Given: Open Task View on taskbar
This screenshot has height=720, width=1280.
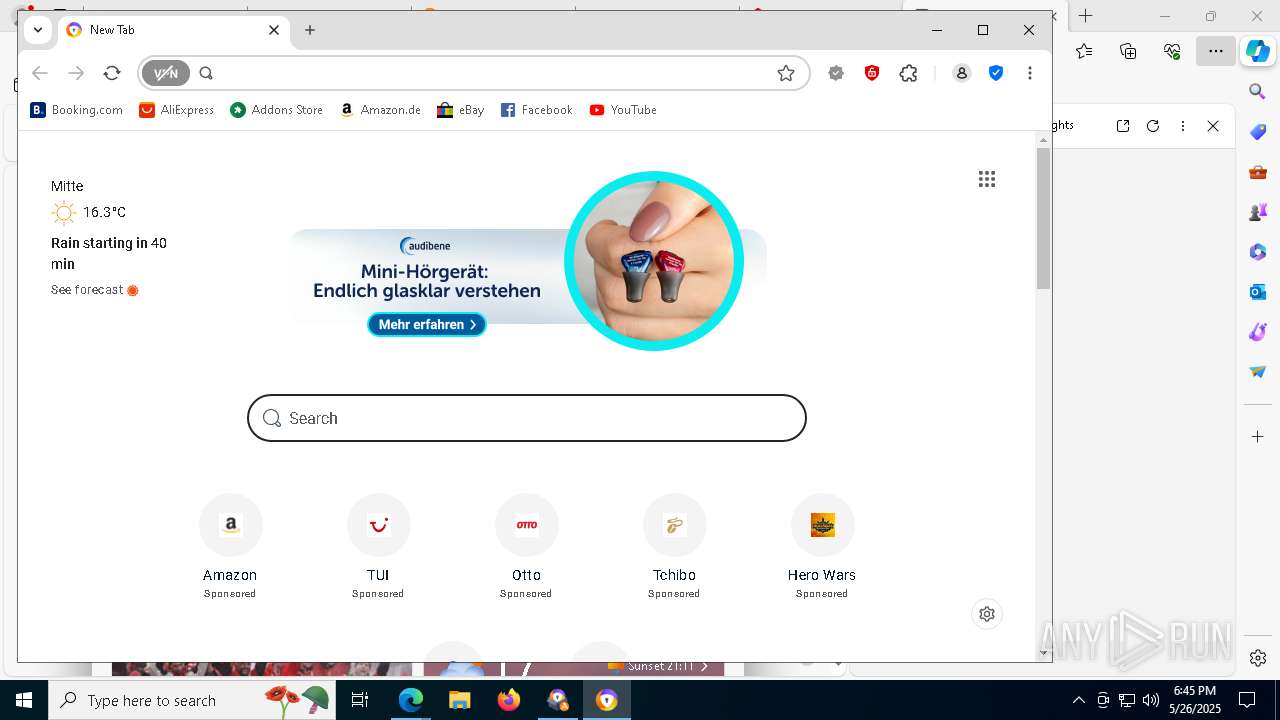Looking at the screenshot, I should click(x=360, y=700).
